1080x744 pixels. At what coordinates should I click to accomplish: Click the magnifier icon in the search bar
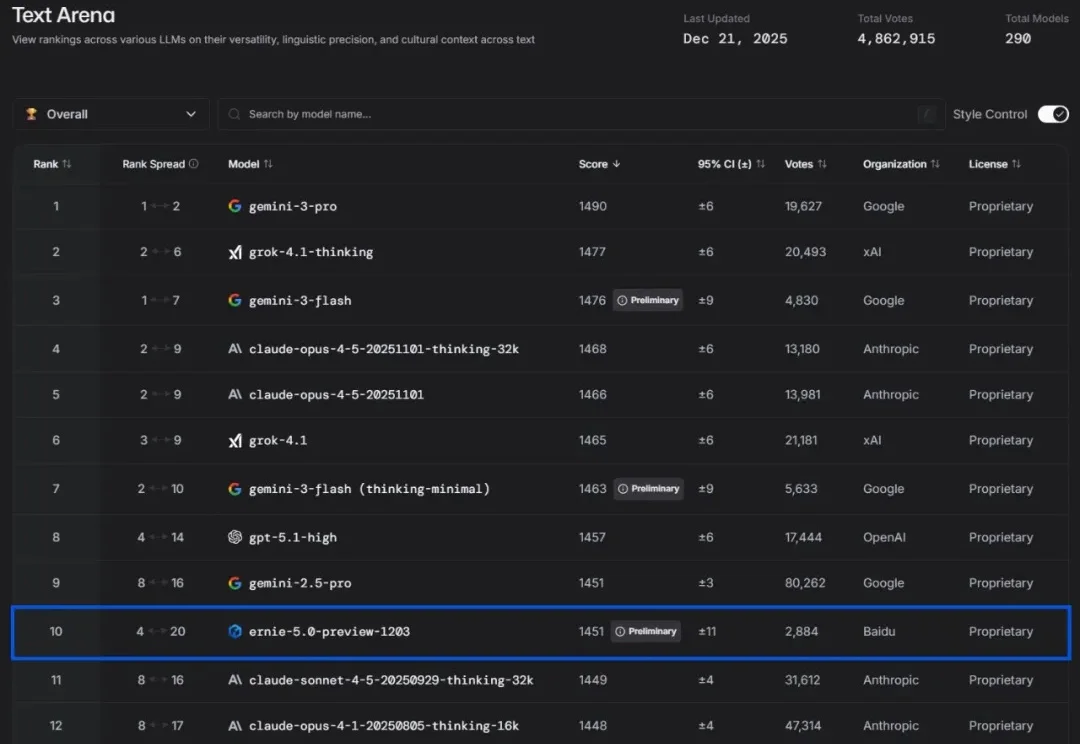click(234, 114)
